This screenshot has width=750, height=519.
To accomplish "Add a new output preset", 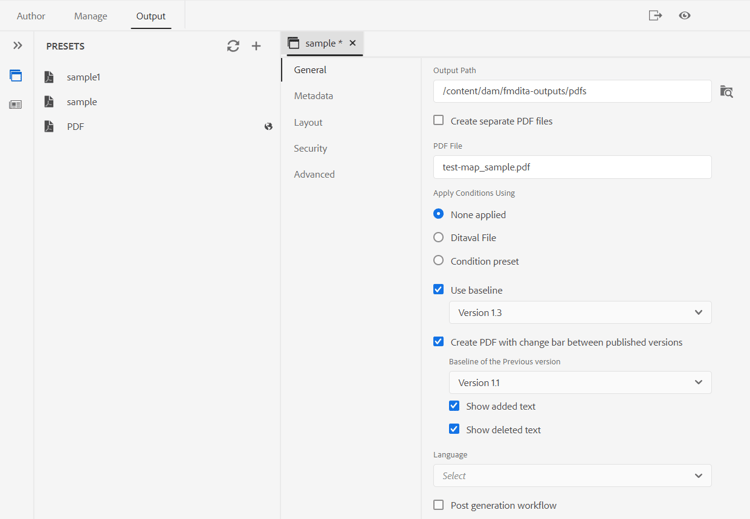I will pos(256,46).
